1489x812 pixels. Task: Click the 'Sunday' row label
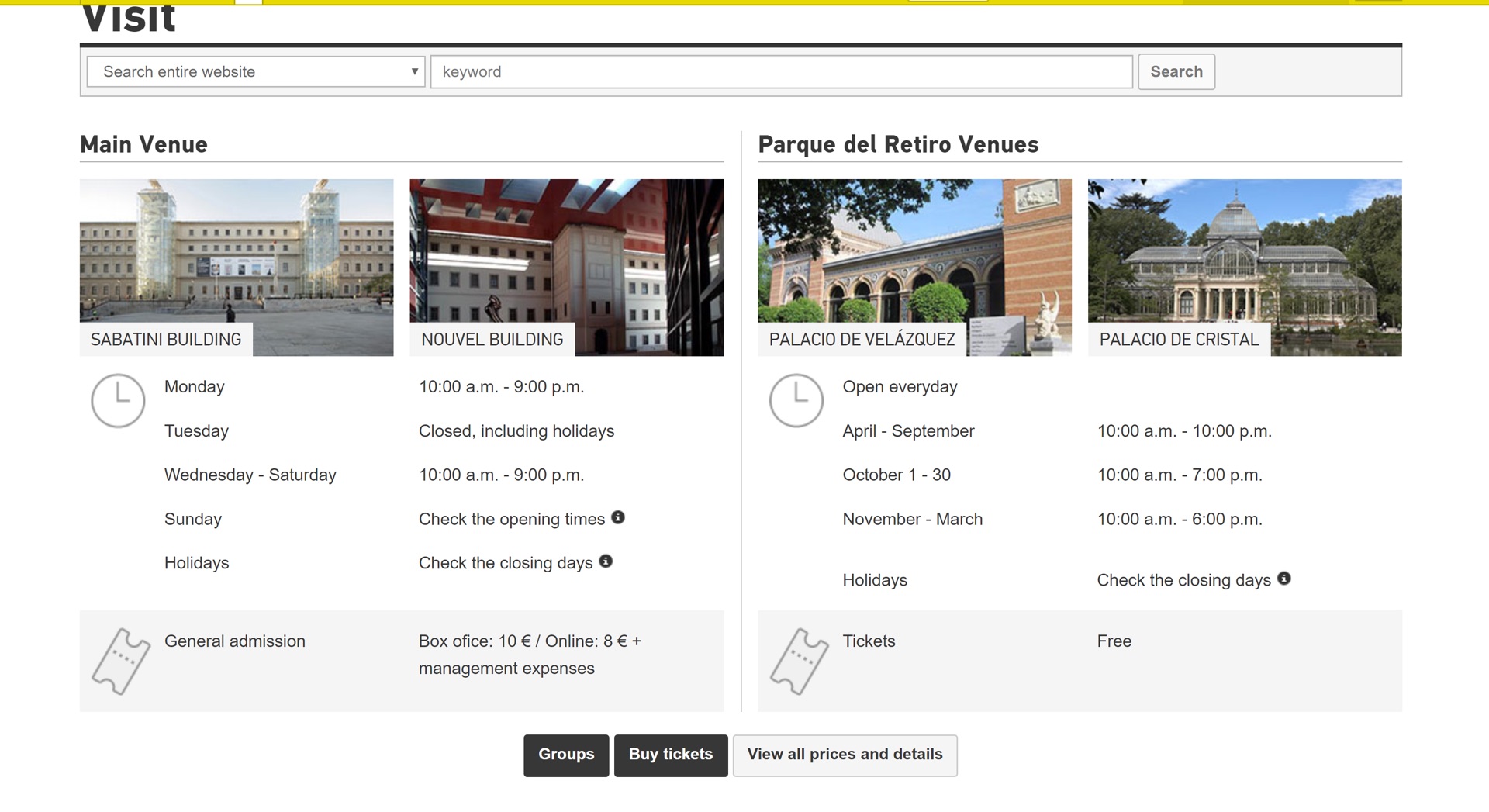click(x=193, y=520)
